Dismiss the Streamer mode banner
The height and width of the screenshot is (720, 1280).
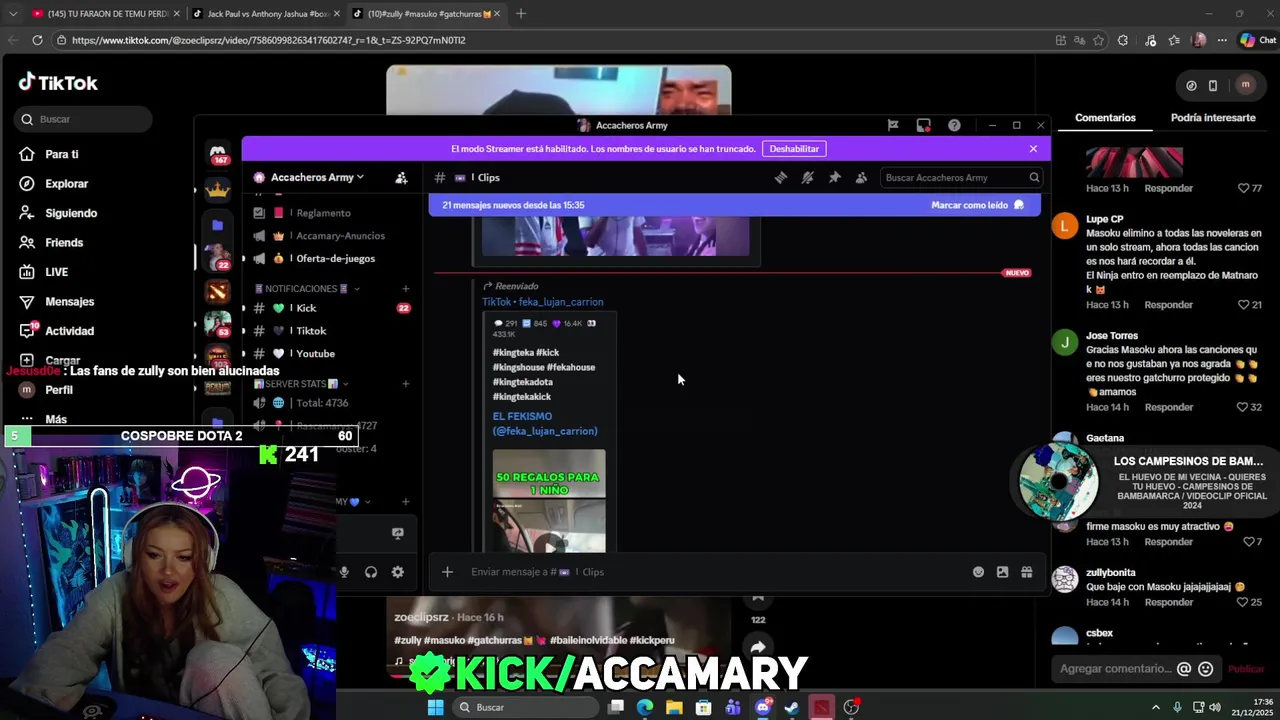(1033, 148)
